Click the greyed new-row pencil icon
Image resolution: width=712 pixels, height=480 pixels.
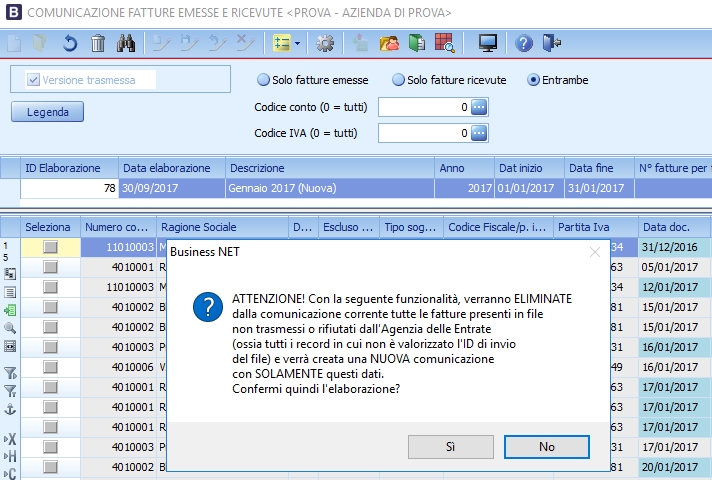(162, 44)
